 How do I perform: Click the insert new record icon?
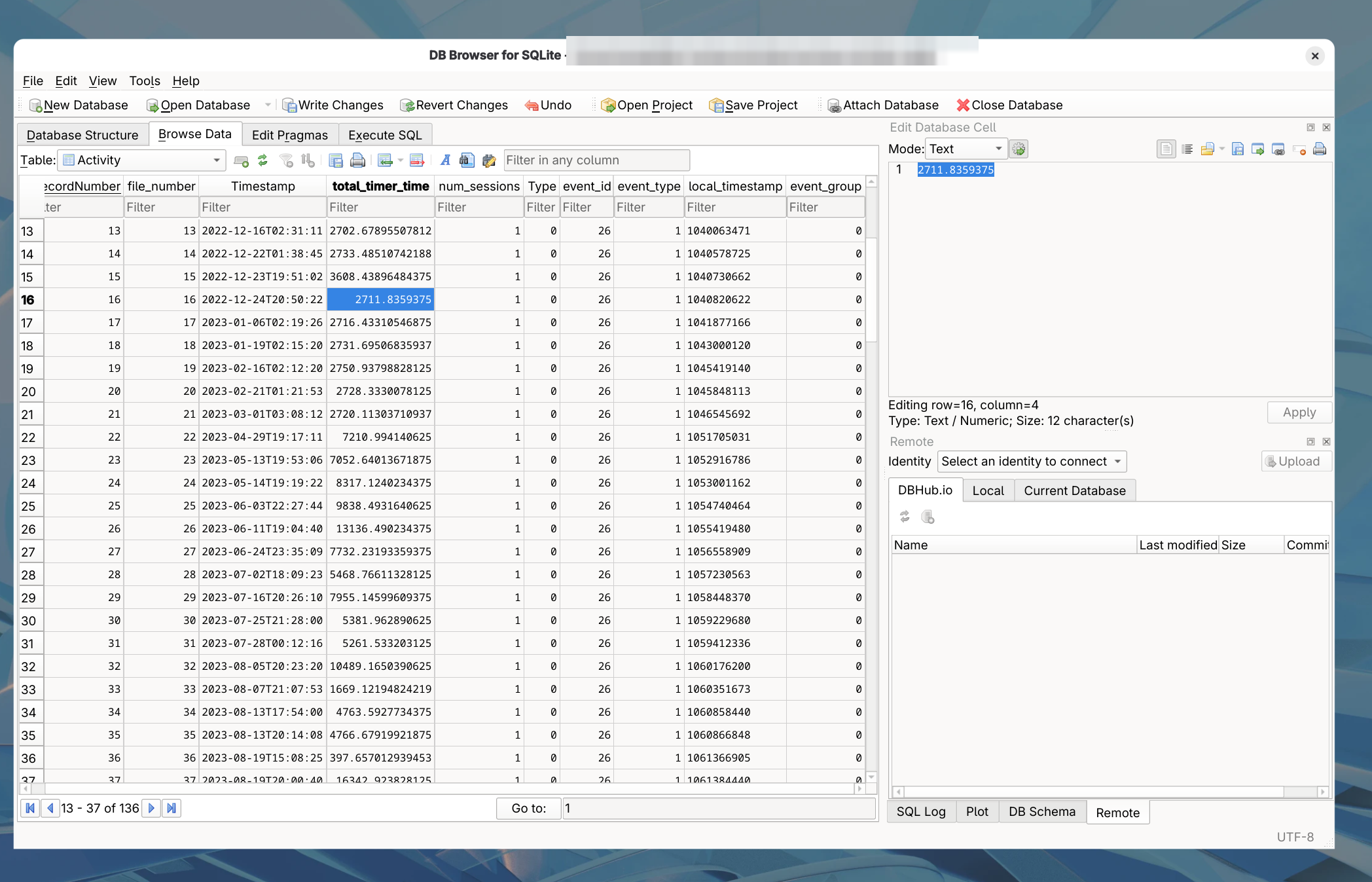pos(385,160)
